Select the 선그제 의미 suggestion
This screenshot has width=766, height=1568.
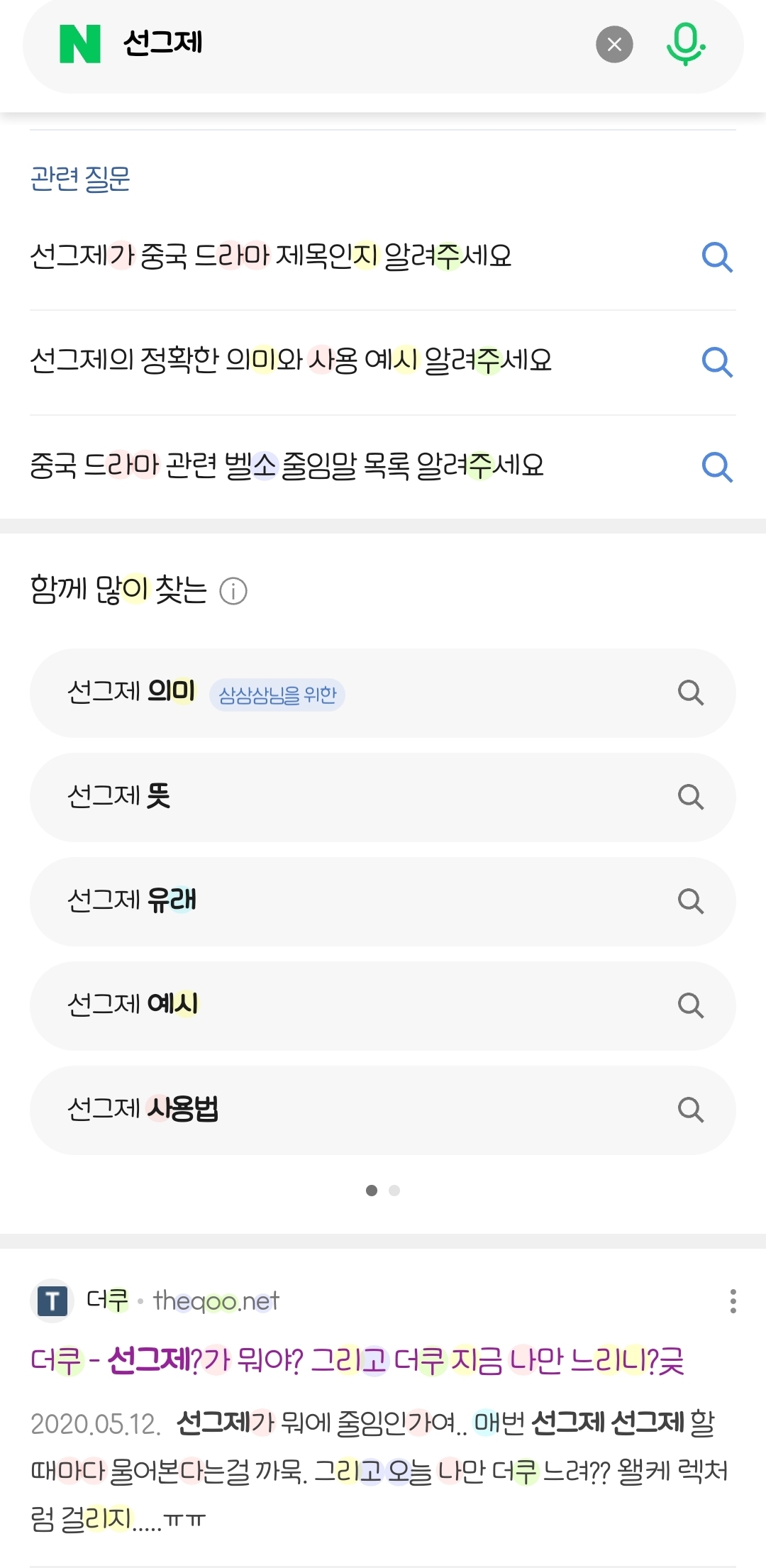pos(132,691)
